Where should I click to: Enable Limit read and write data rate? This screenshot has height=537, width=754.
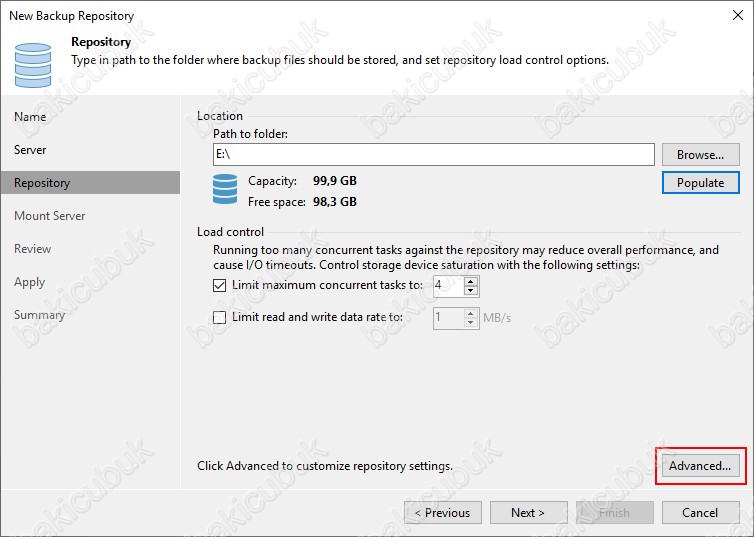pos(219,317)
